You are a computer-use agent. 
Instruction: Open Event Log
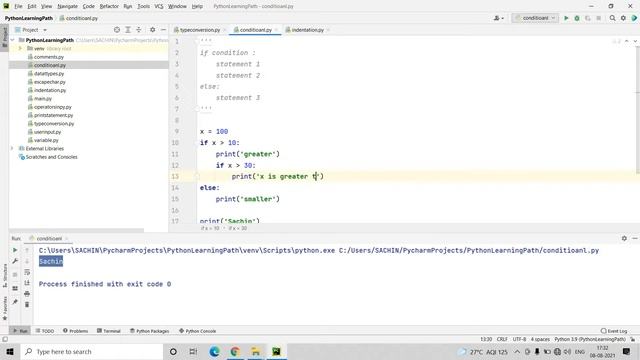[614, 331]
